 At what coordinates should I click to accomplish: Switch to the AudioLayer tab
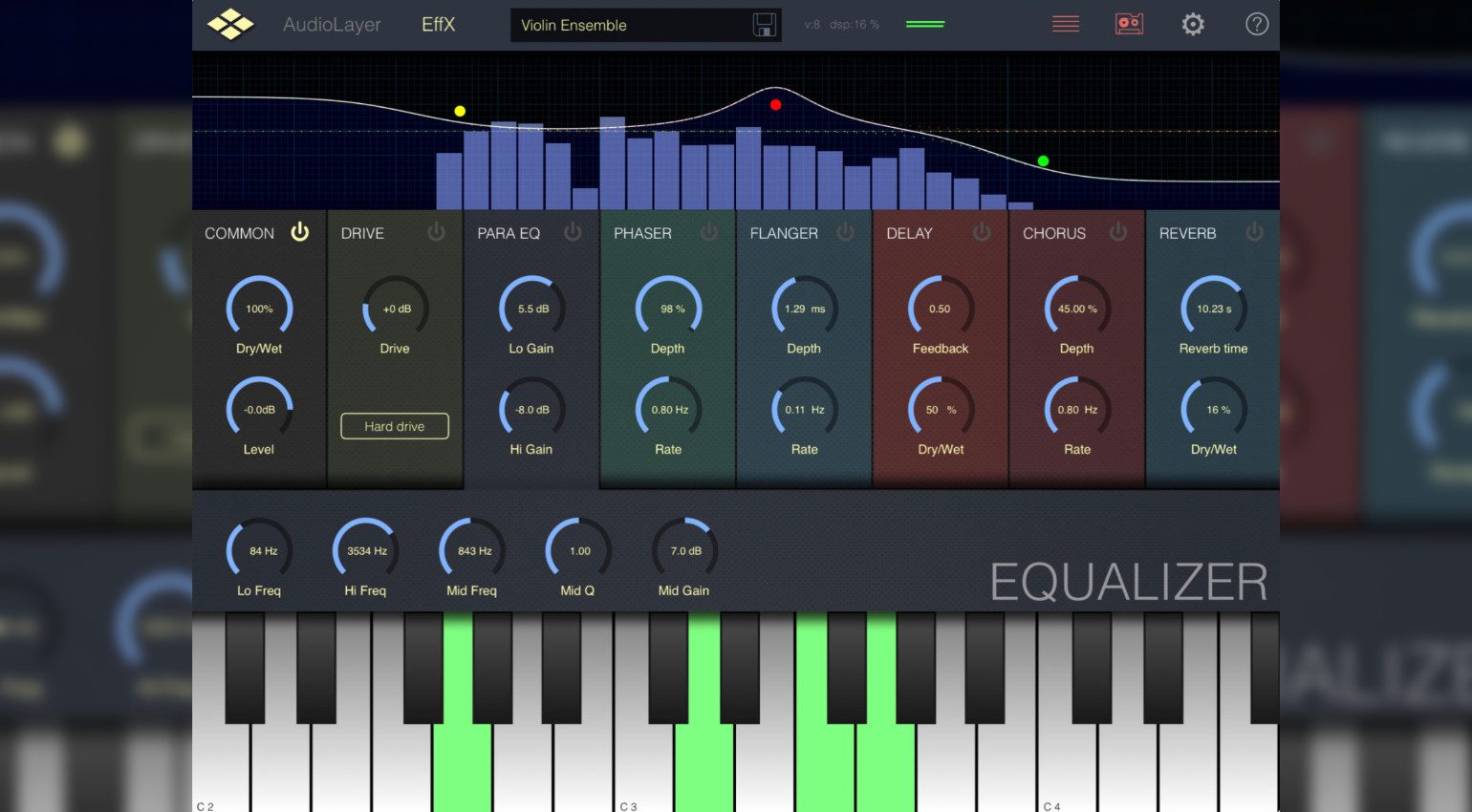click(x=332, y=25)
